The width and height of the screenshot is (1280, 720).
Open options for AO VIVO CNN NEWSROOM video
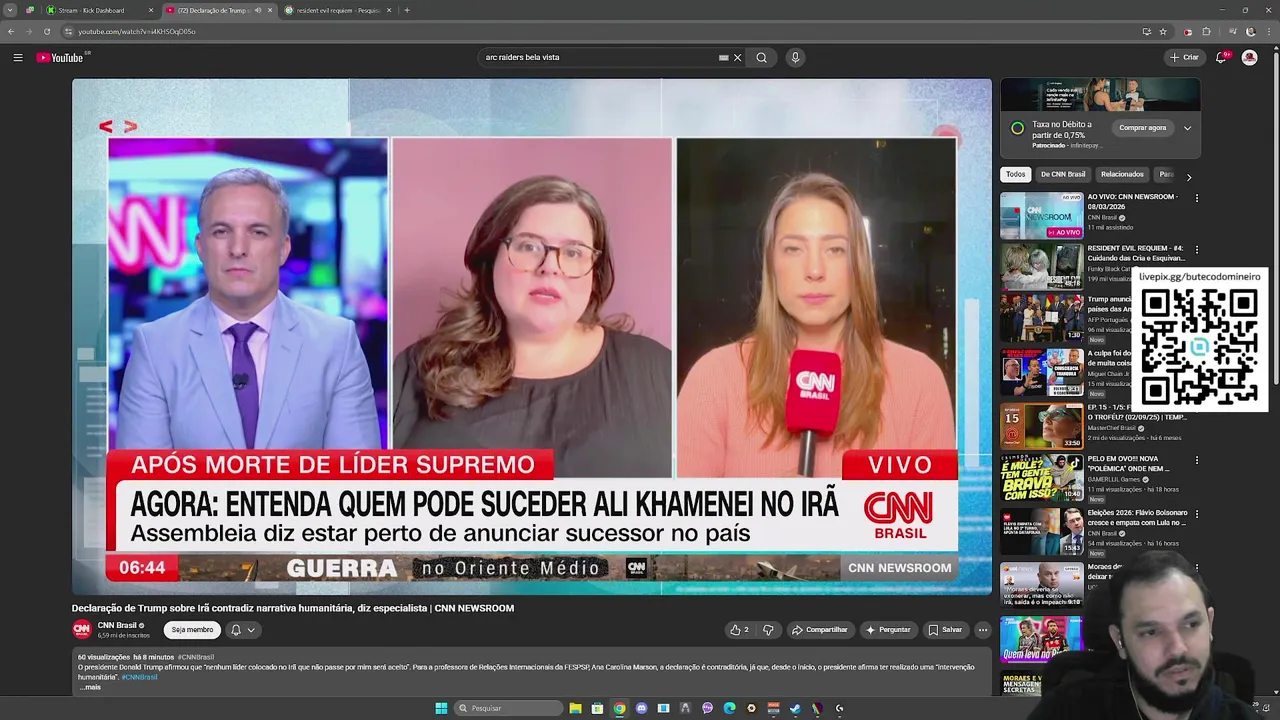[x=1196, y=198]
